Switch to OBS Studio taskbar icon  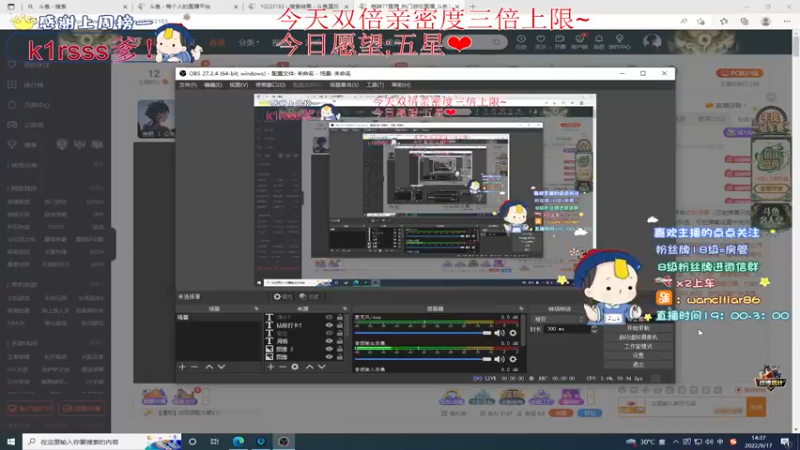point(284,441)
